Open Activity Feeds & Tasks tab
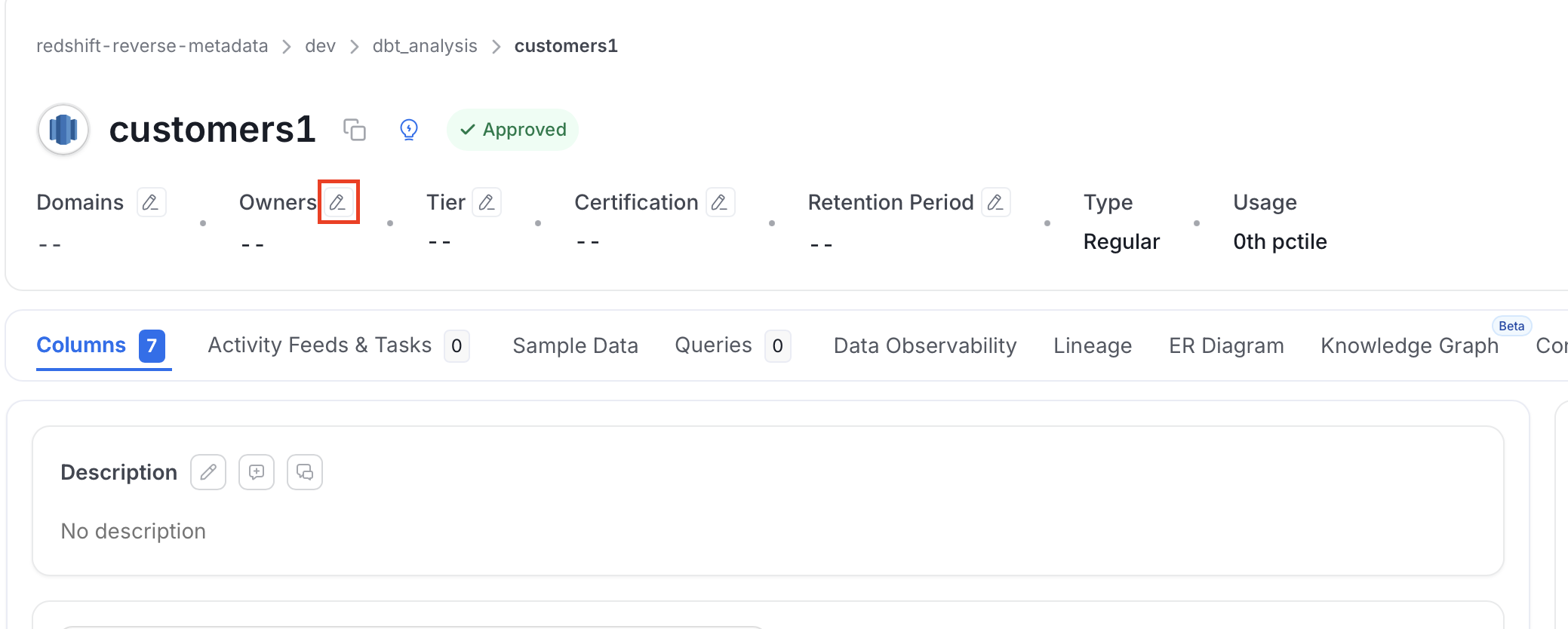The height and width of the screenshot is (629, 1568). coord(339,345)
